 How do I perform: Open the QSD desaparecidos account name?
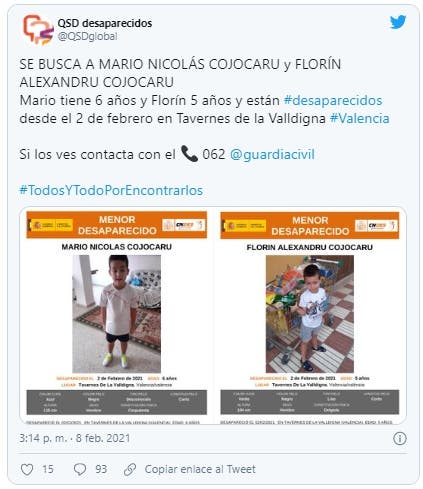[105, 23]
